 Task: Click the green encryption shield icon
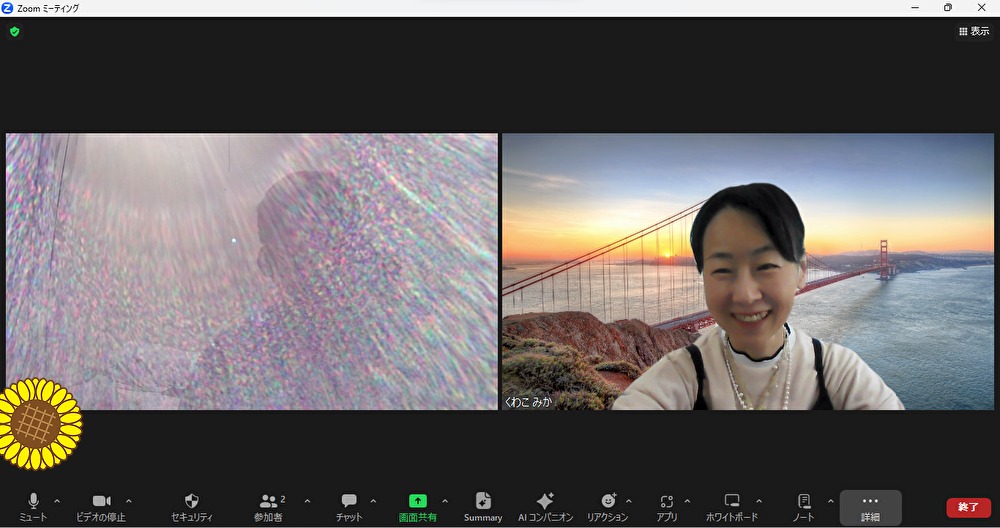[x=14, y=32]
